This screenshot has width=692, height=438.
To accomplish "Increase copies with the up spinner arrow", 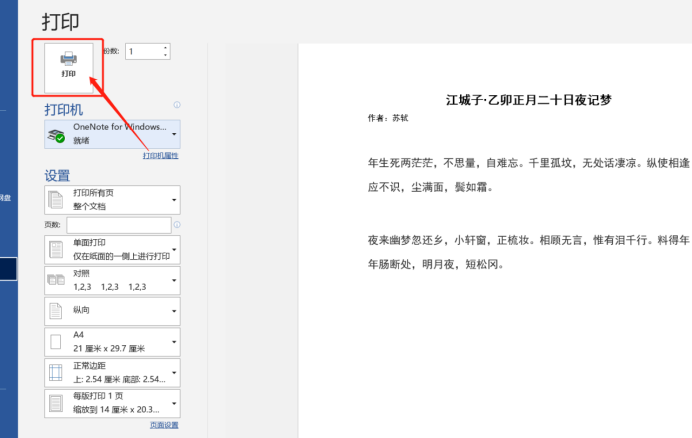I will click(165, 48).
